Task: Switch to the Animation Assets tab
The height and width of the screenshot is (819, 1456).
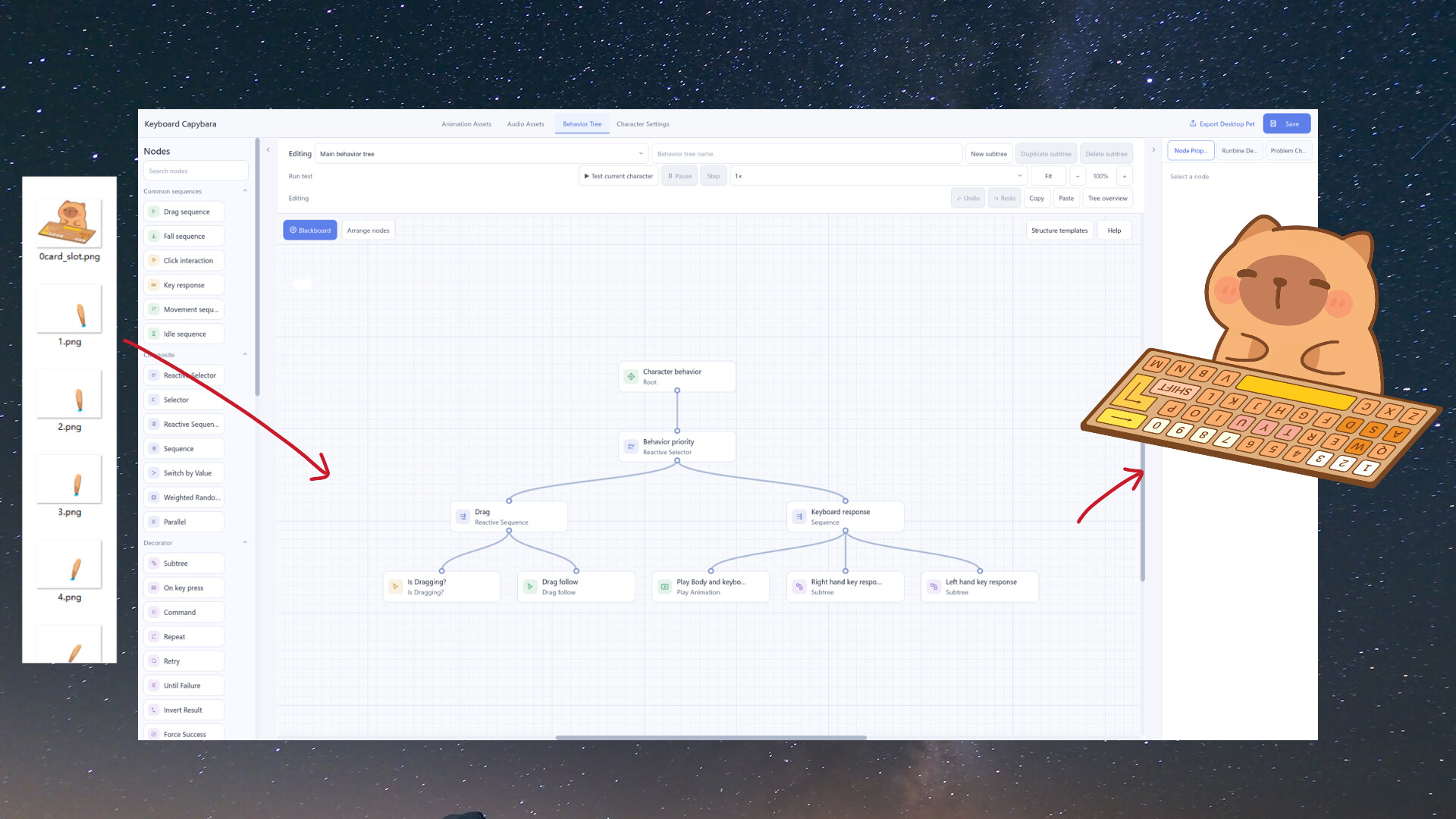Action: (466, 124)
